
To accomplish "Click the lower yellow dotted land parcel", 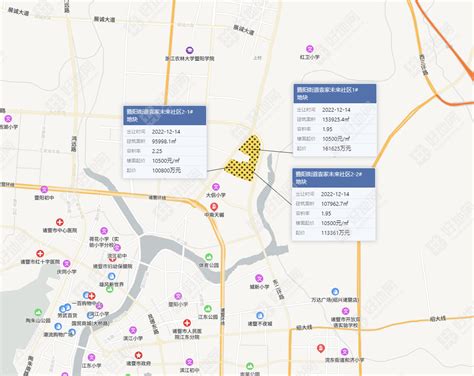I will click(240, 170).
